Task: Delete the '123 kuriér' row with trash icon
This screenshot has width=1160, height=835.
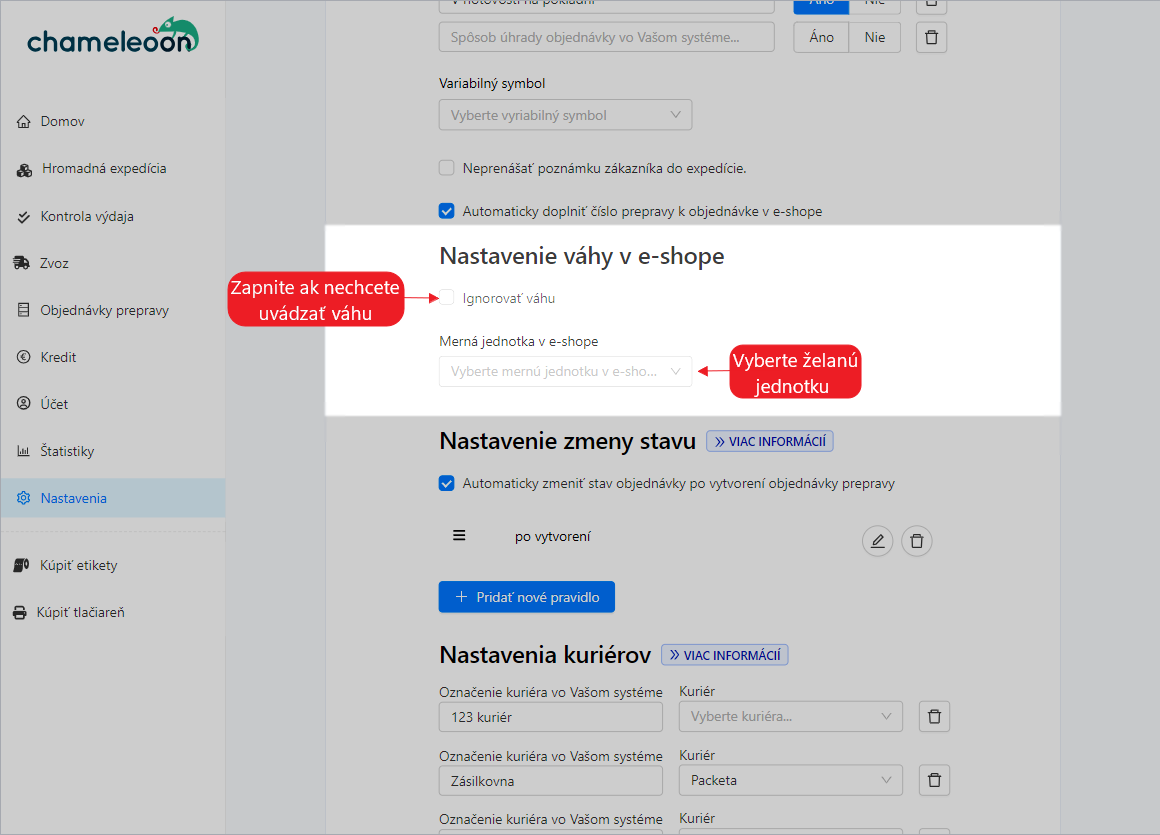Action: click(934, 717)
